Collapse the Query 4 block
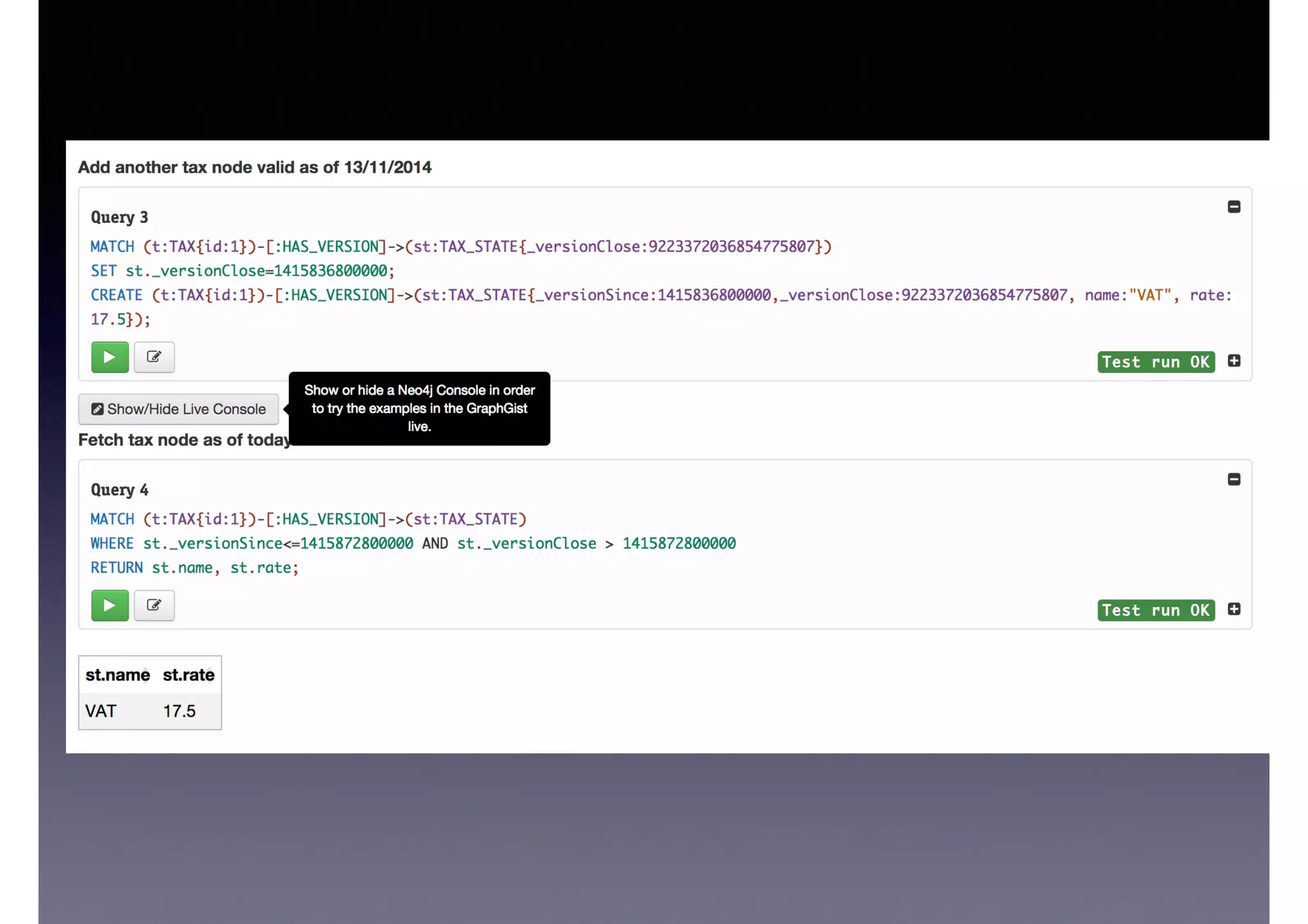Screen dimensions: 1308x924 tap(1233, 480)
